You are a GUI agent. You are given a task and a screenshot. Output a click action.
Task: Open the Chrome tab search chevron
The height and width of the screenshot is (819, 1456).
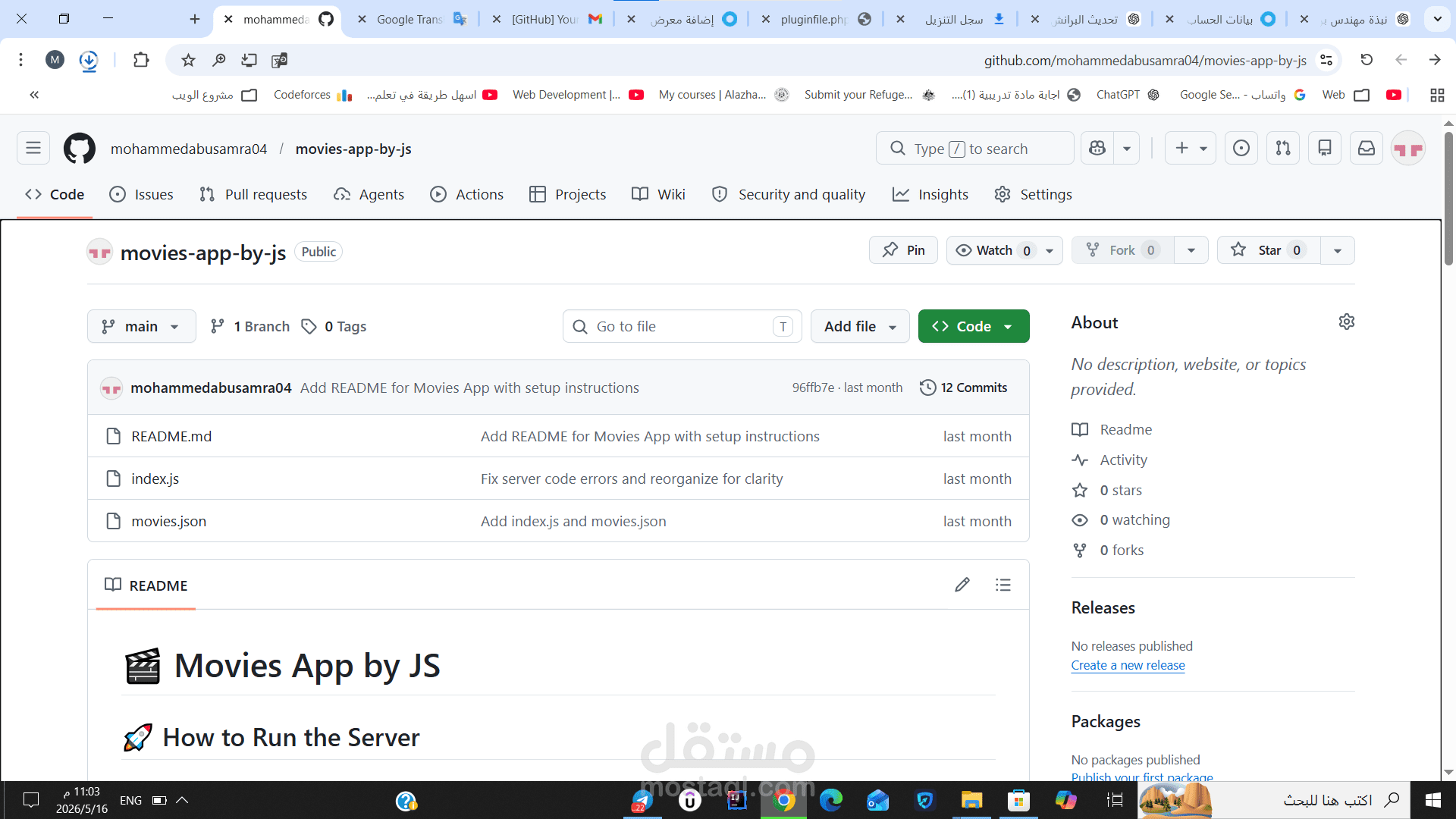(x=1437, y=19)
